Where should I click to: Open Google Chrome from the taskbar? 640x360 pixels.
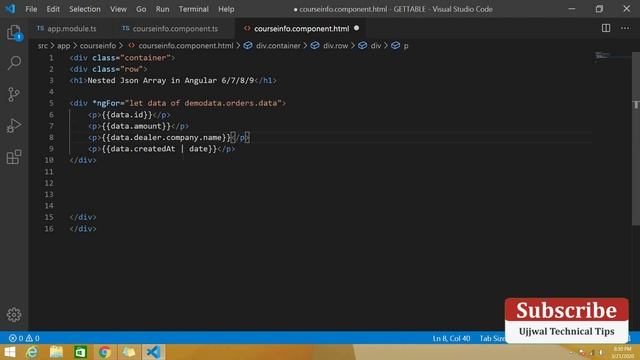click(104, 352)
